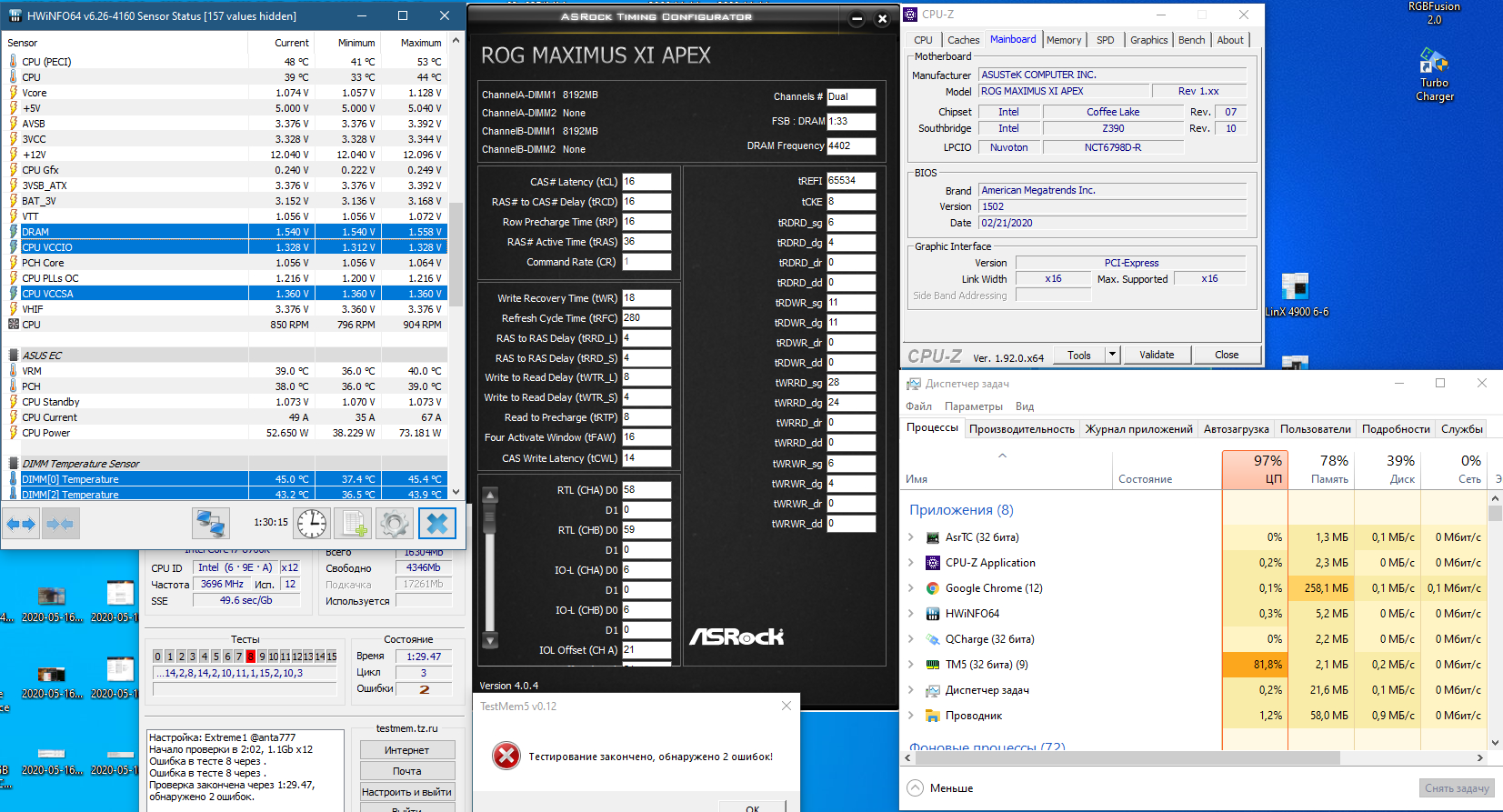Click the Google Chrome icon in Task Manager
Viewport: 1503px width, 812px height.
(932, 588)
